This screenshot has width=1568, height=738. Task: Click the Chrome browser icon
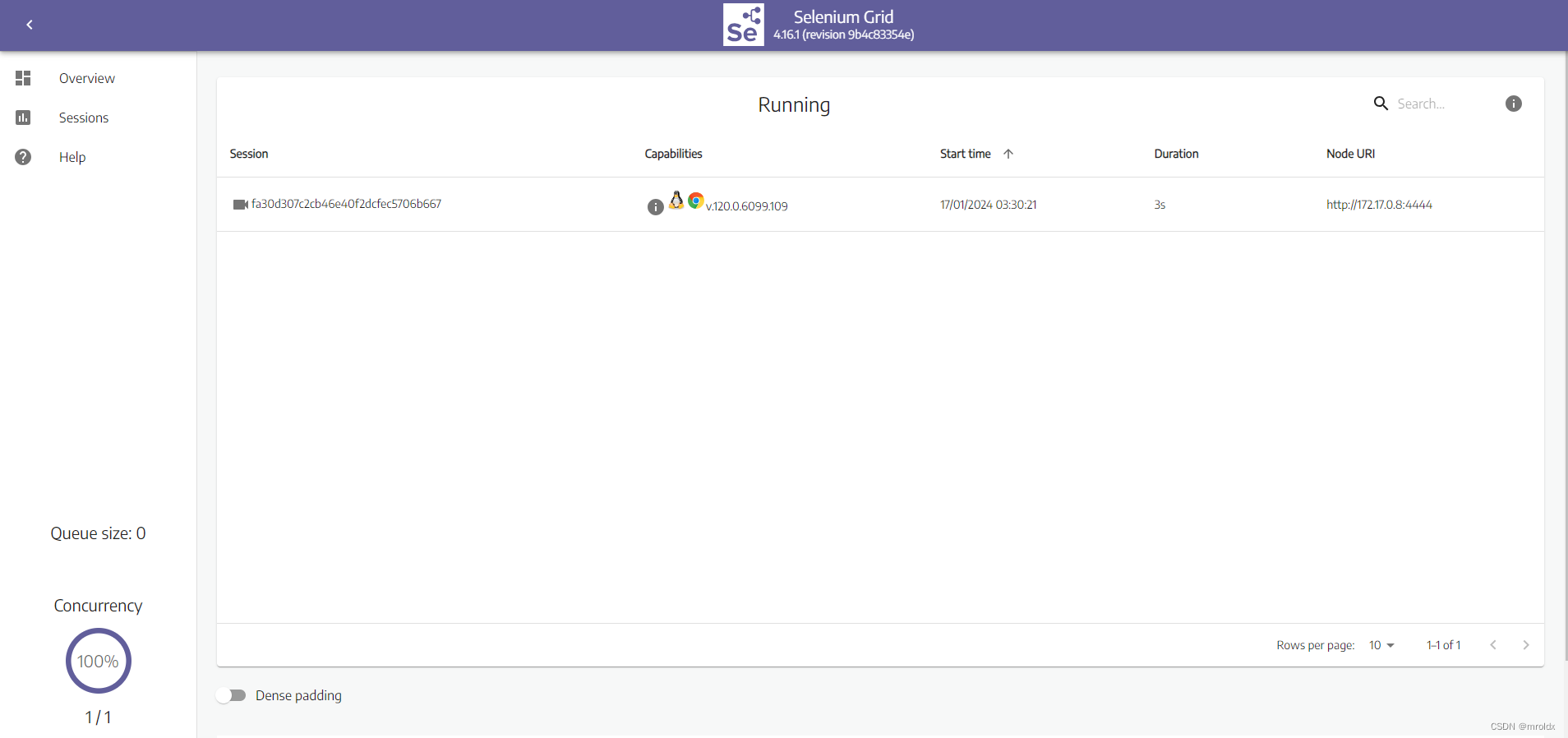coord(696,201)
